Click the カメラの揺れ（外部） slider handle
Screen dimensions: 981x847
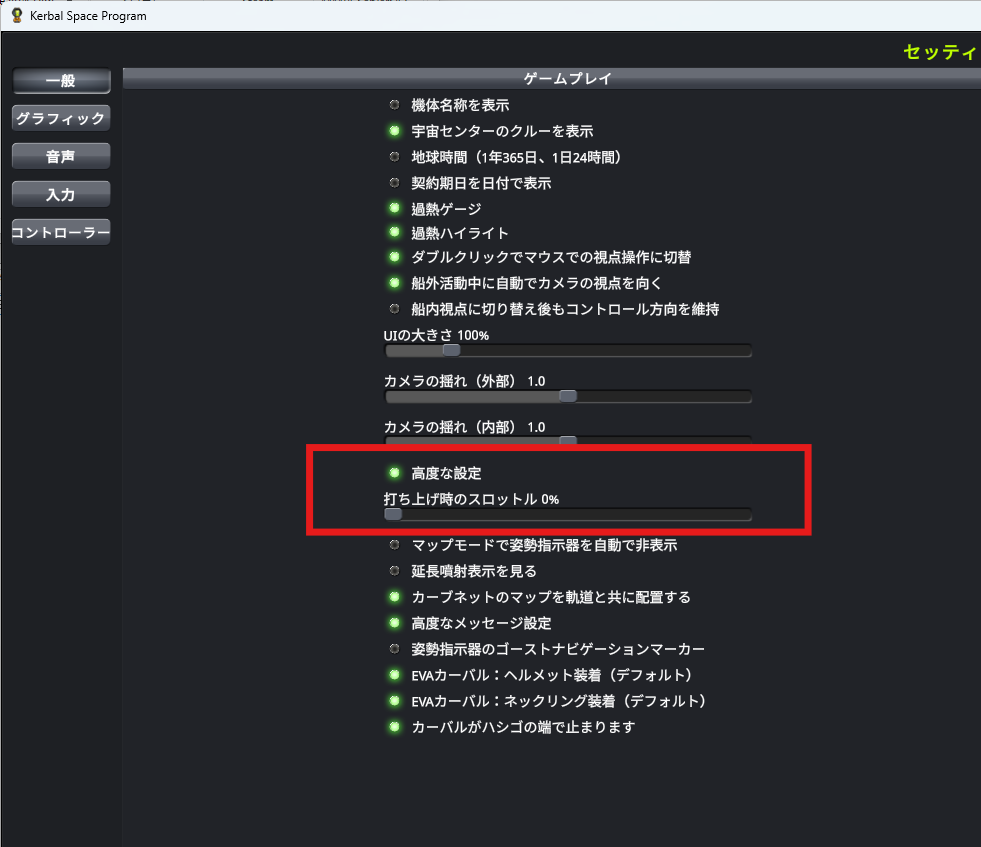point(568,396)
